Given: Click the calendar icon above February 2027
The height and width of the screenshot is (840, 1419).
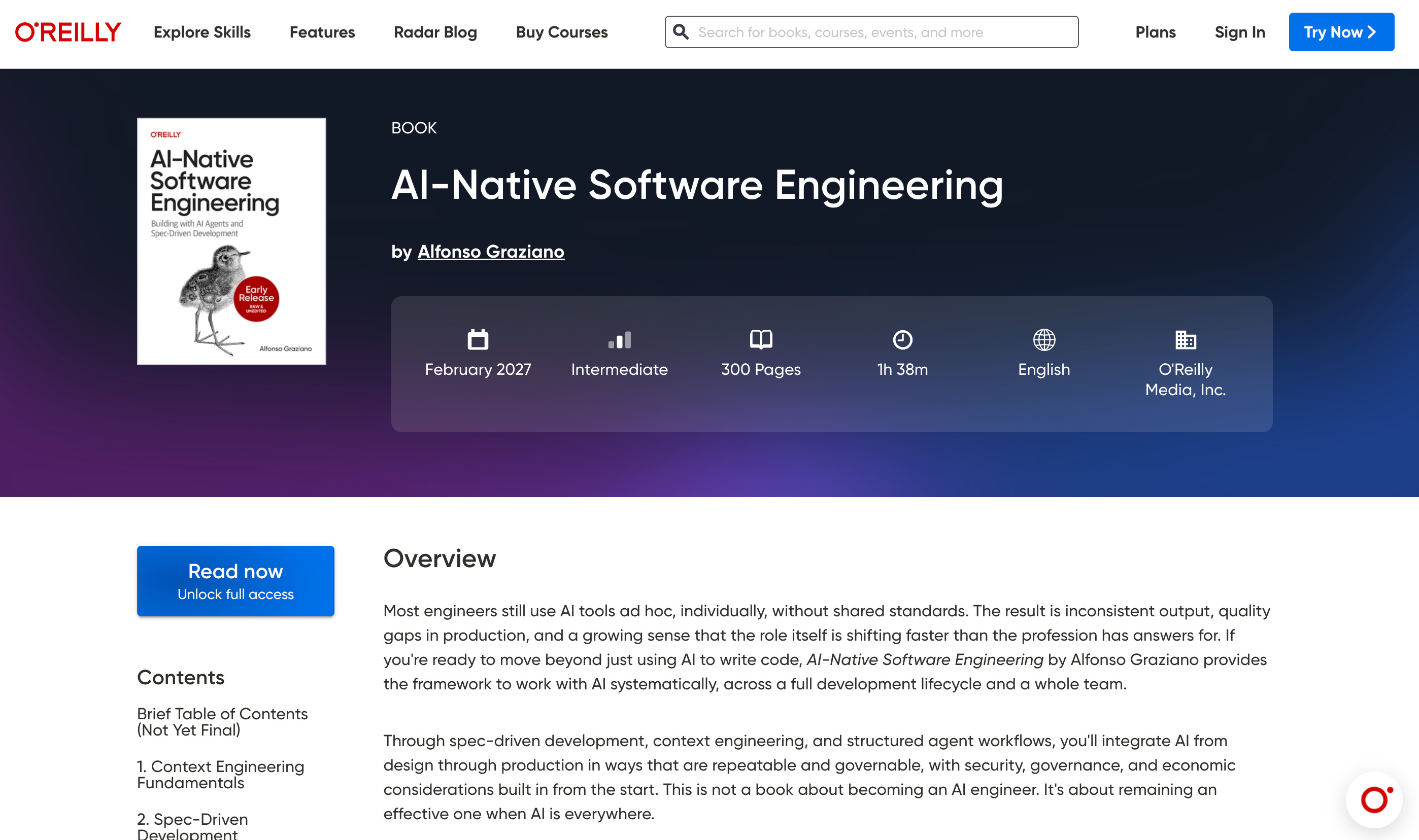Looking at the screenshot, I should [x=478, y=340].
